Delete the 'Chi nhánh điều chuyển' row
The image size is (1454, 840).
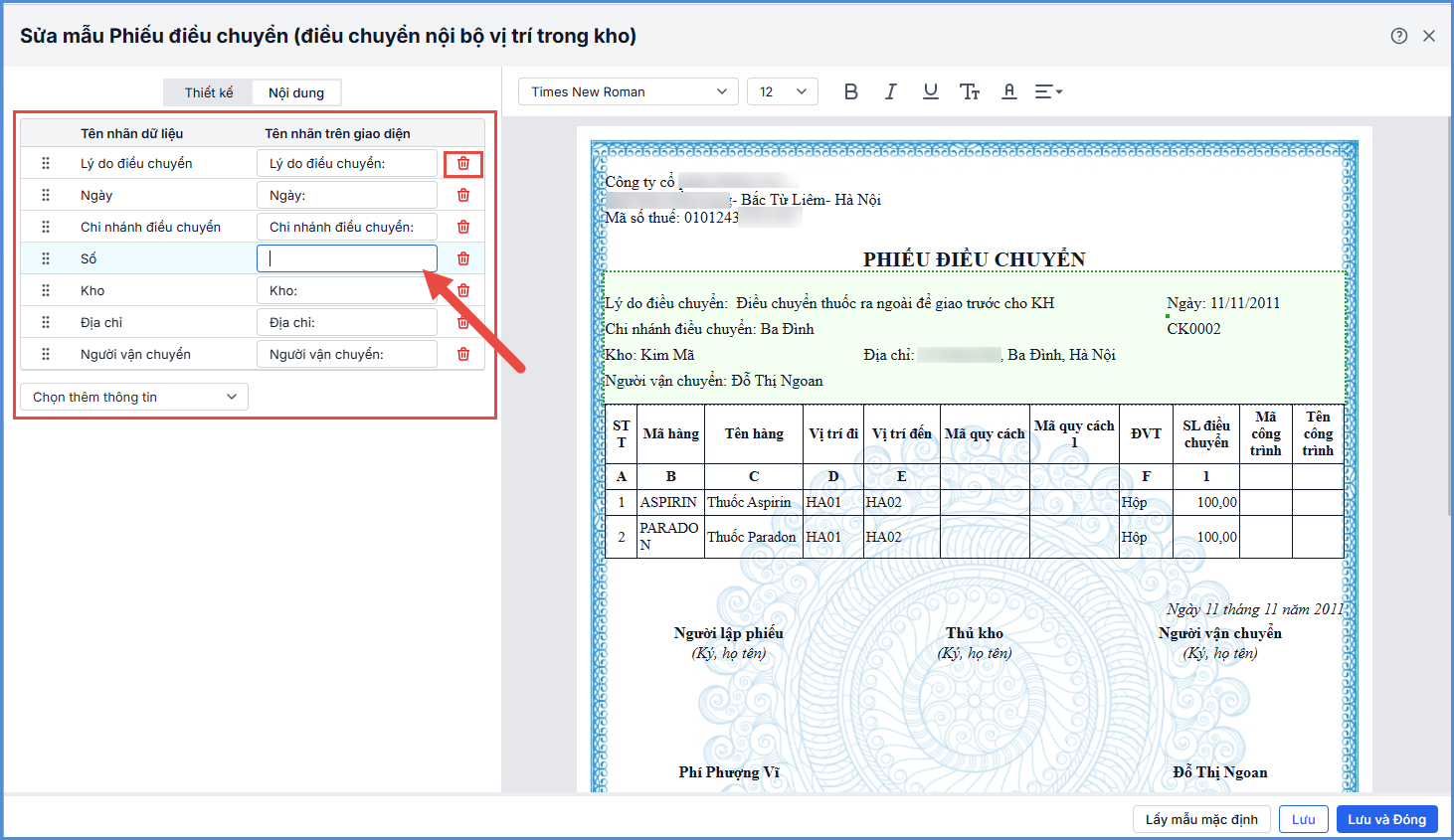click(463, 227)
